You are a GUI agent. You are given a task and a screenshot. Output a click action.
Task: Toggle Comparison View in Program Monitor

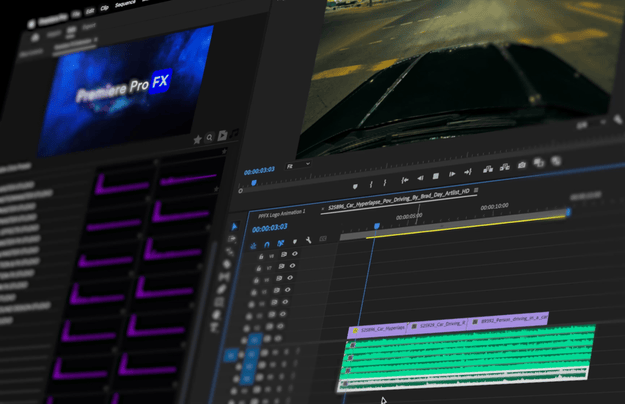point(539,163)
